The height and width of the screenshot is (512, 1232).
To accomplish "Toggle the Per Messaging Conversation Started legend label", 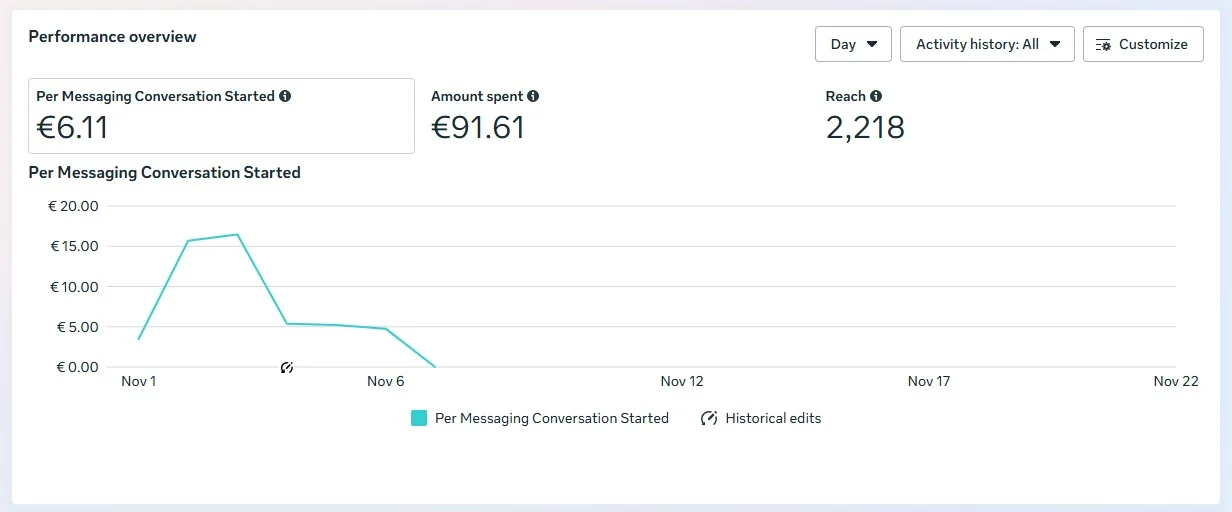I will [x=551, y=419].
